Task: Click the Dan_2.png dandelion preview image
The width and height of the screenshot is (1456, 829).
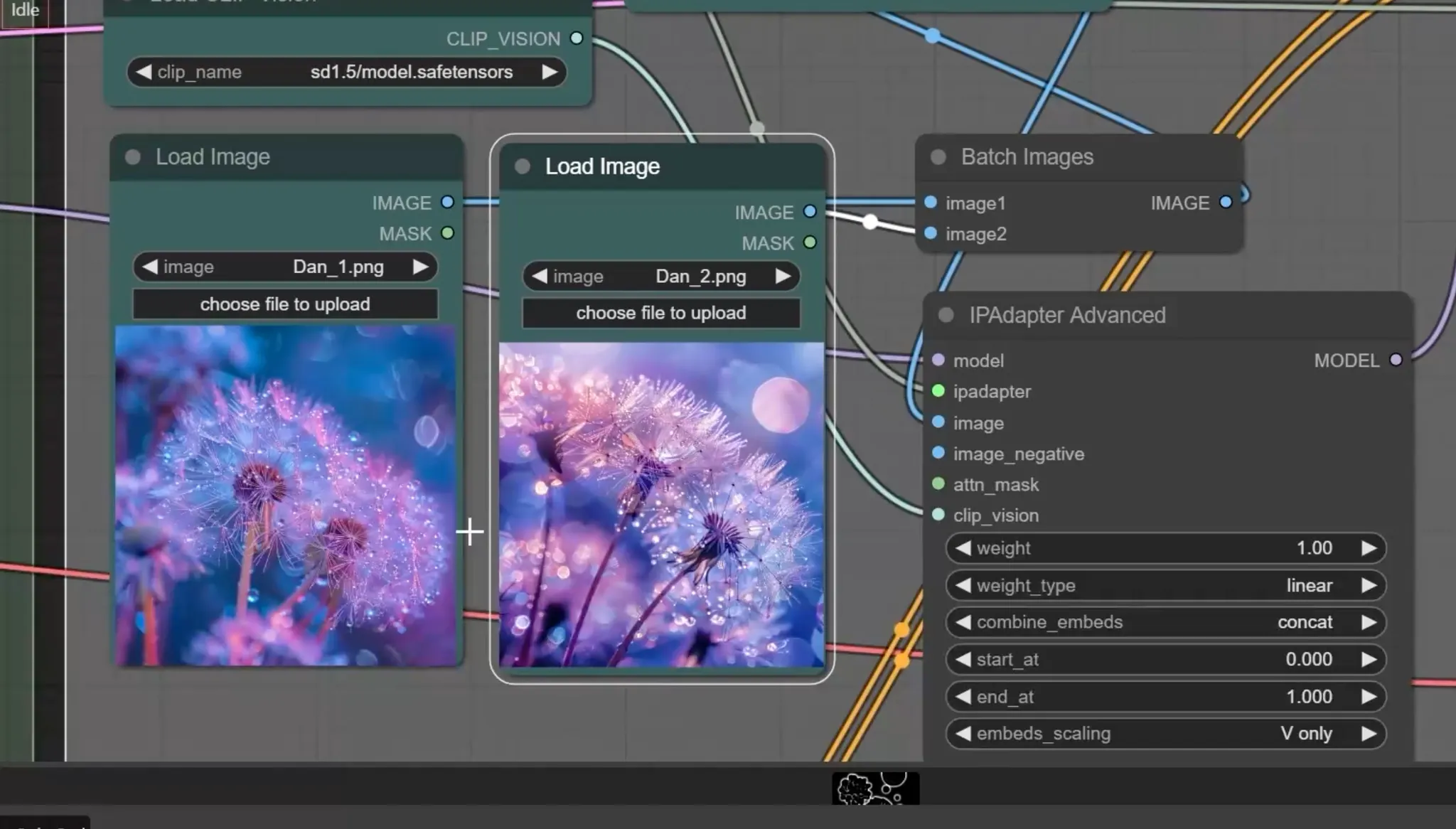Action: [x=661, y=505]
